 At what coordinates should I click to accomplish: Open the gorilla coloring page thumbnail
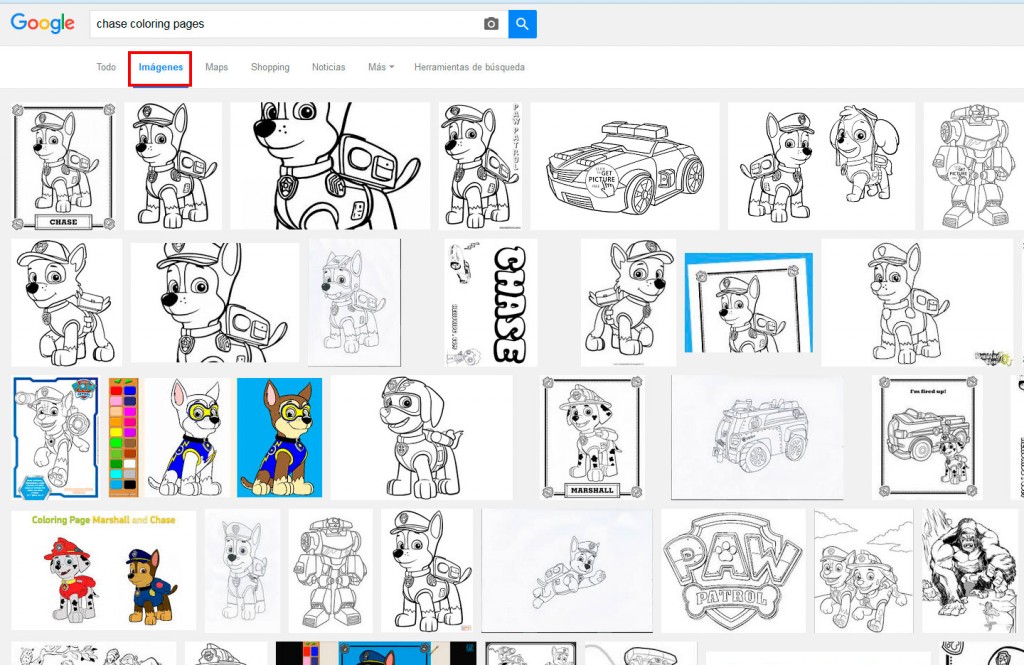click(x=969, y=571)
